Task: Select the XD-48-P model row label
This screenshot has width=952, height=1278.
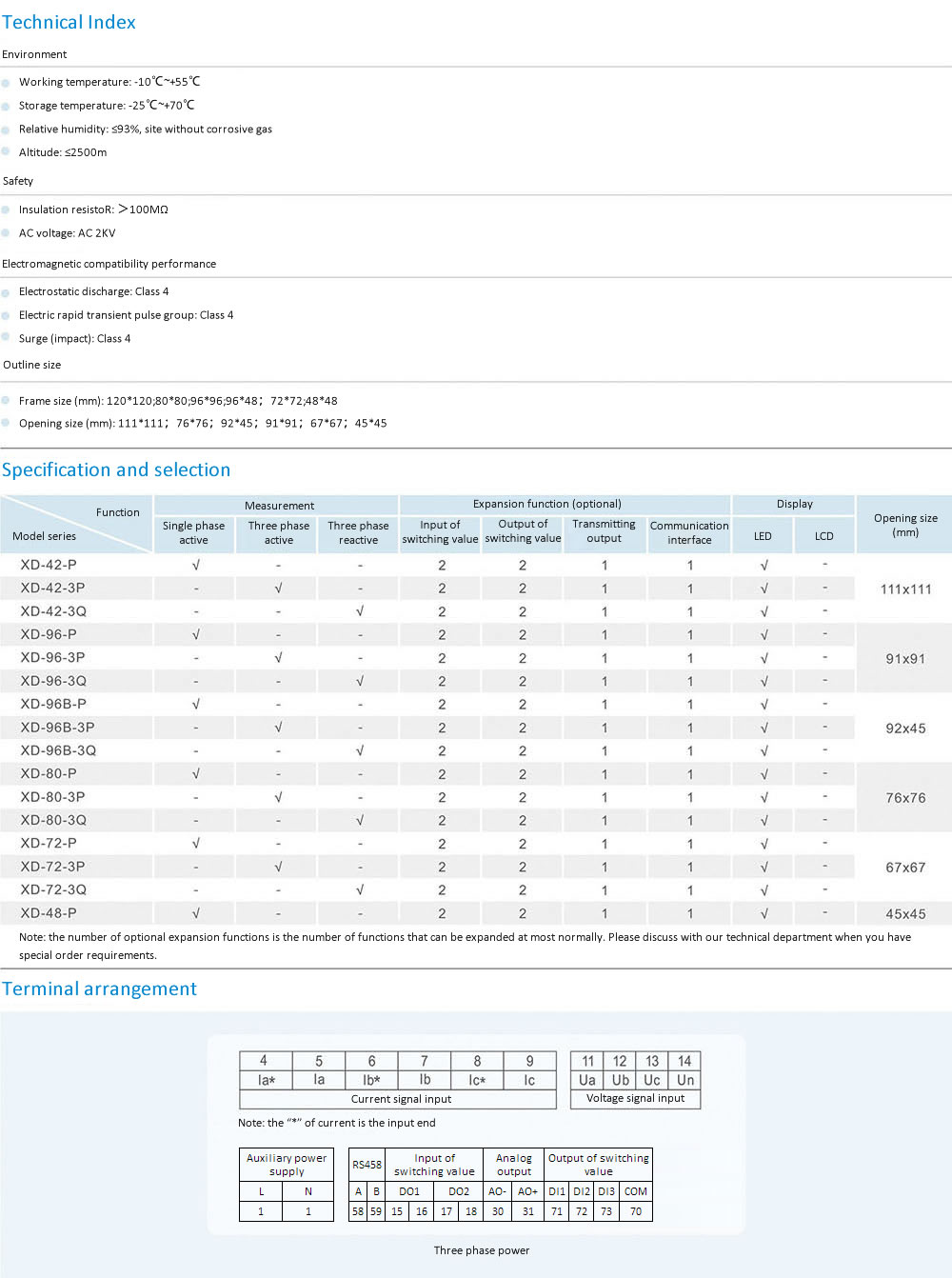Action: (49, 913)
